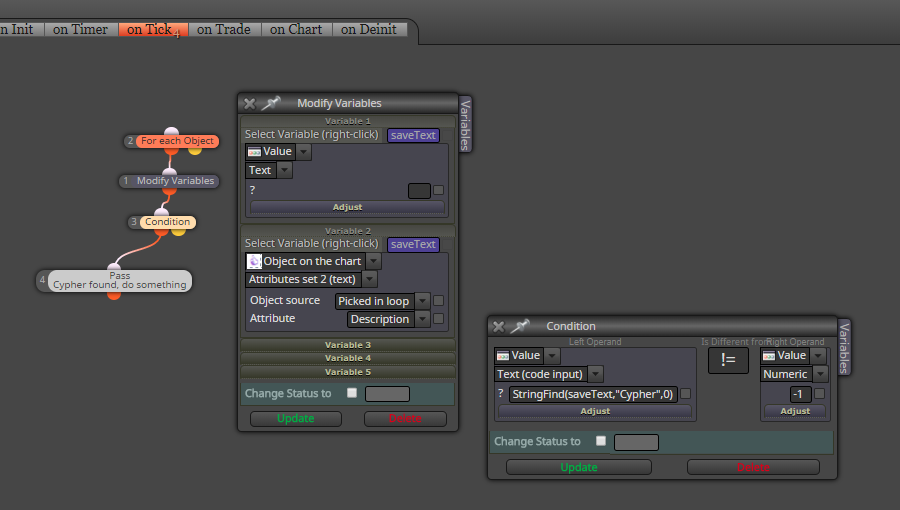Open the Attributes set 2 (text) dropdown
Screen dimensions: 900x510
coord(370,279)
